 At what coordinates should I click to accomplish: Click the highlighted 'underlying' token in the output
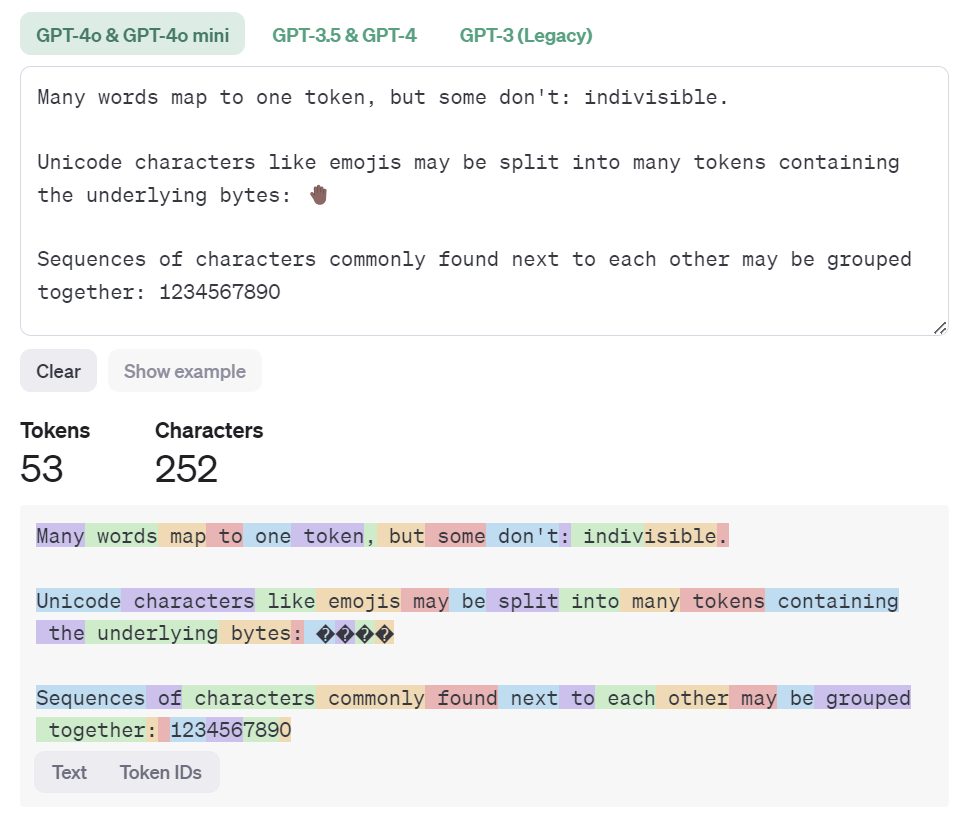[x=152, y=633]
